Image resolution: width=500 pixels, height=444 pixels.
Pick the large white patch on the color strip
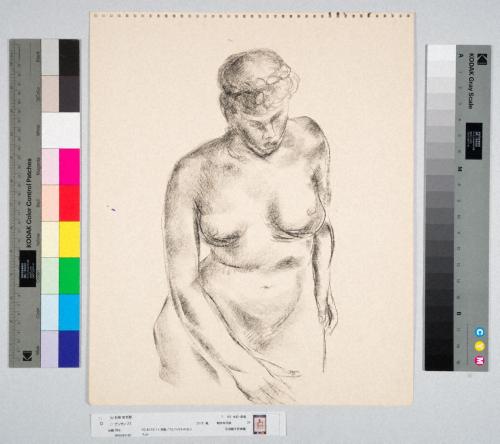[x=61, y=130]
